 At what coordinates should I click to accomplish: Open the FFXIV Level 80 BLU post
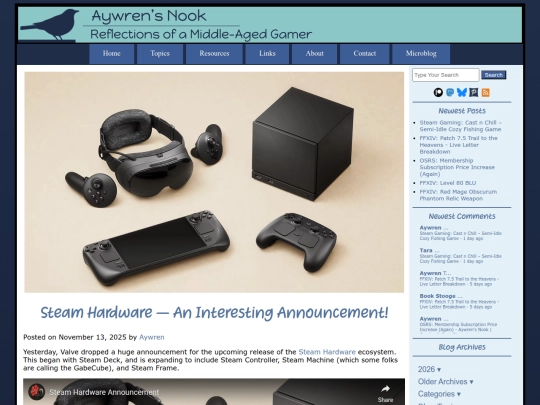(x=448, y=183)
